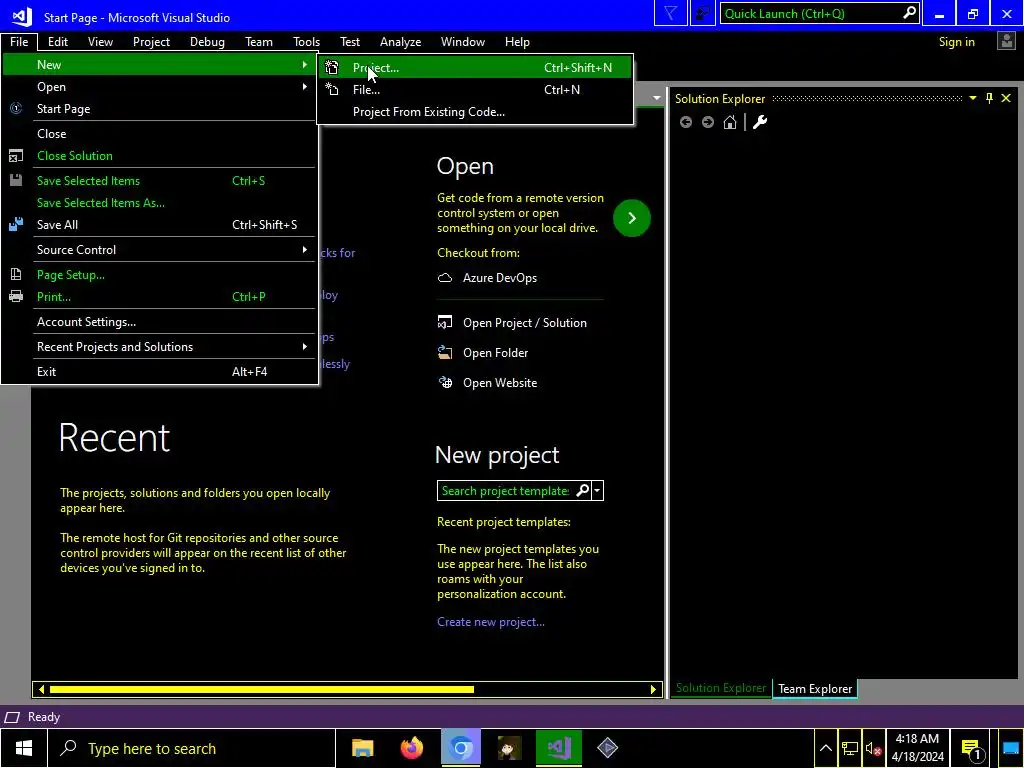The width and height of the screenshot is (1024, 768).
Task: Click the Create new project... link
Action: [x=490, y=622]
